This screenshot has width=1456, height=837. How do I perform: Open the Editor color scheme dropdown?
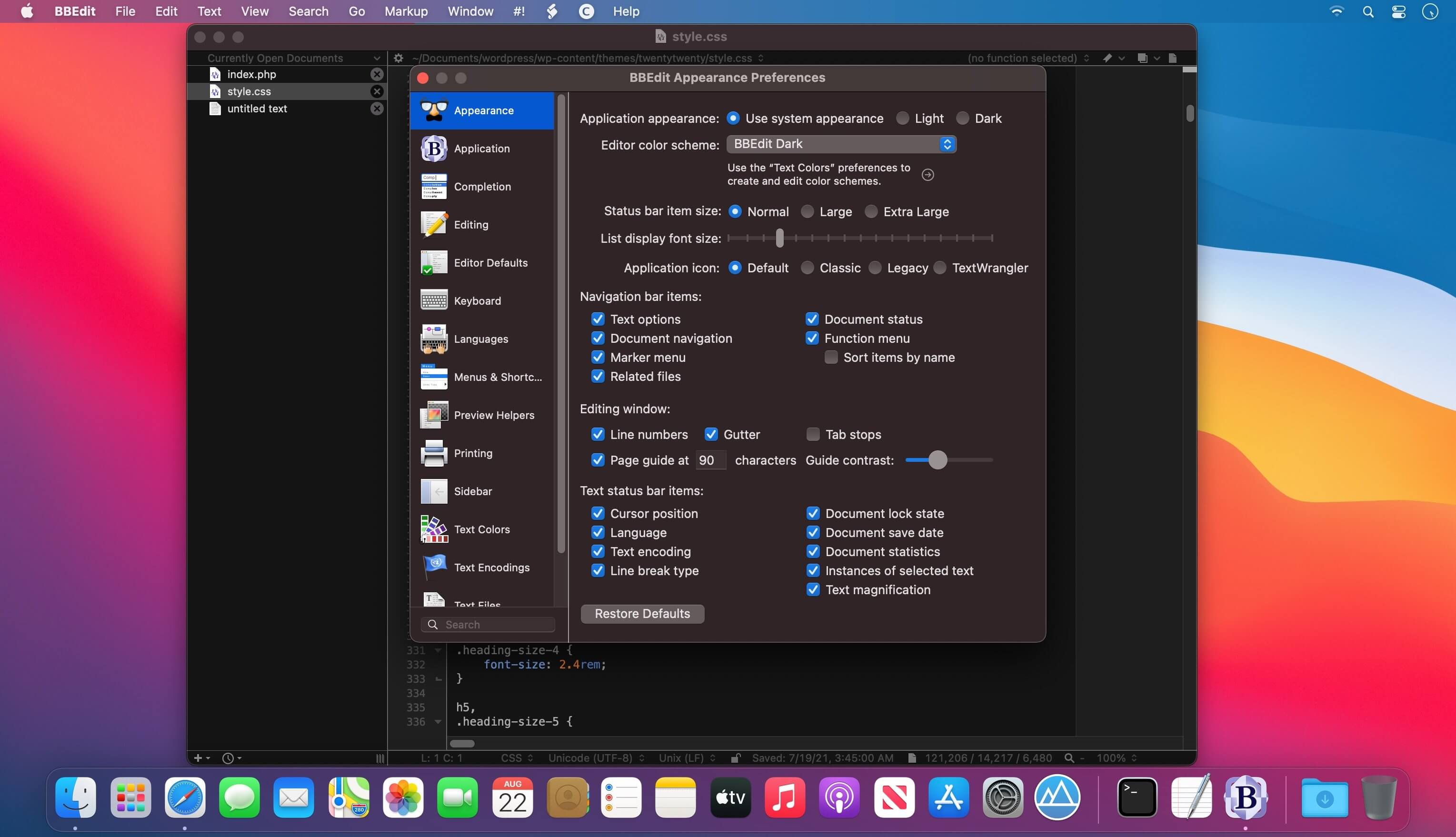841,144
